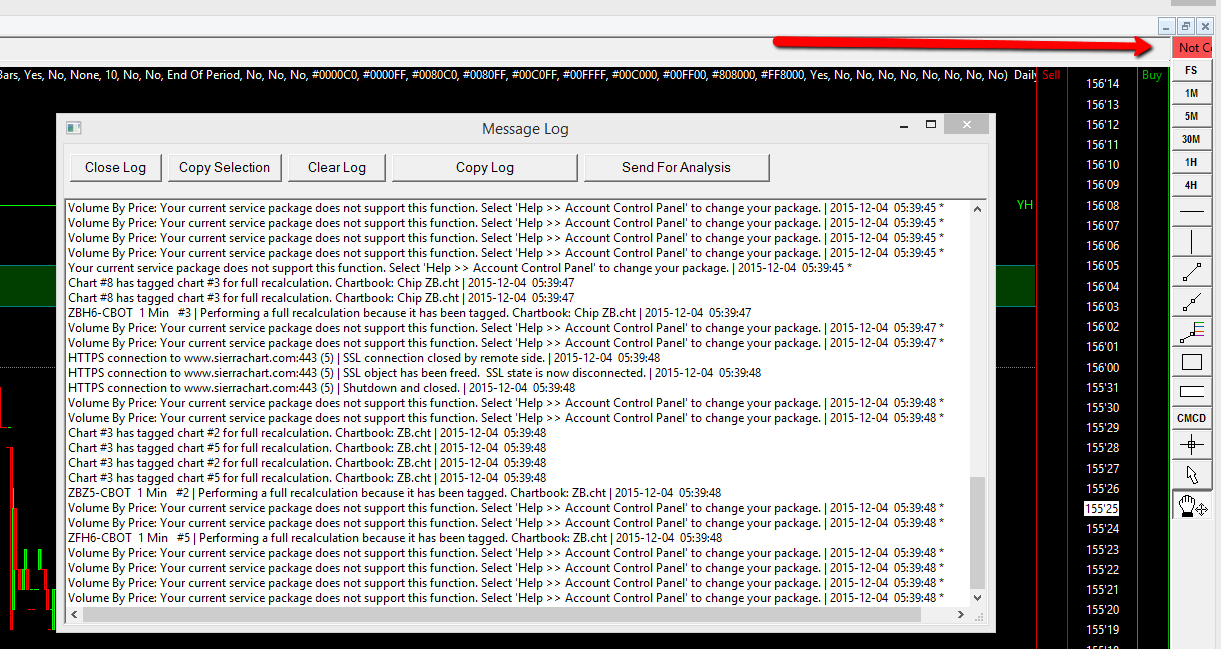Switch chart to 5M timeframe
This screenshot has width=1221, height=649.
tap(1191, 116)
